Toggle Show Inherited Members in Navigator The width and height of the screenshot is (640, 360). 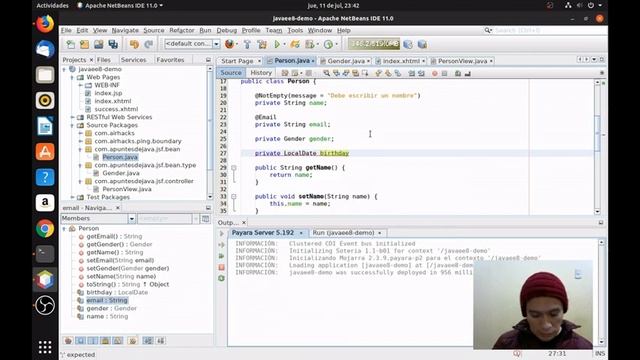click(68, 340)
